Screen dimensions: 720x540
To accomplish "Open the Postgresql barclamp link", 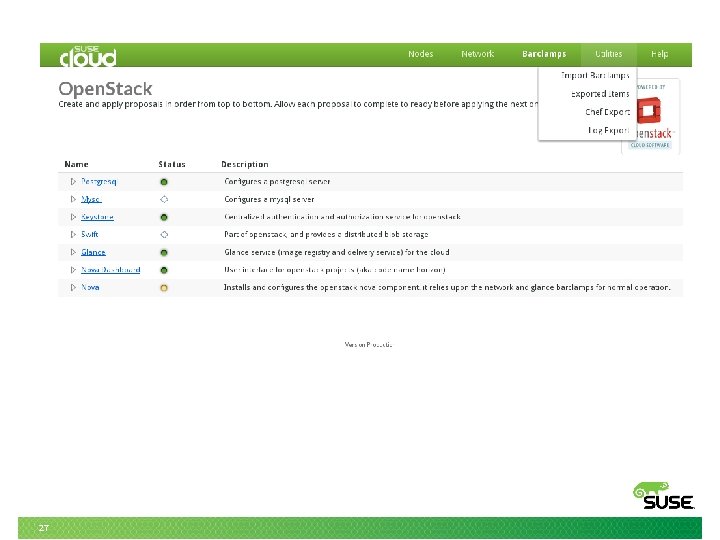I will [99, 181].
